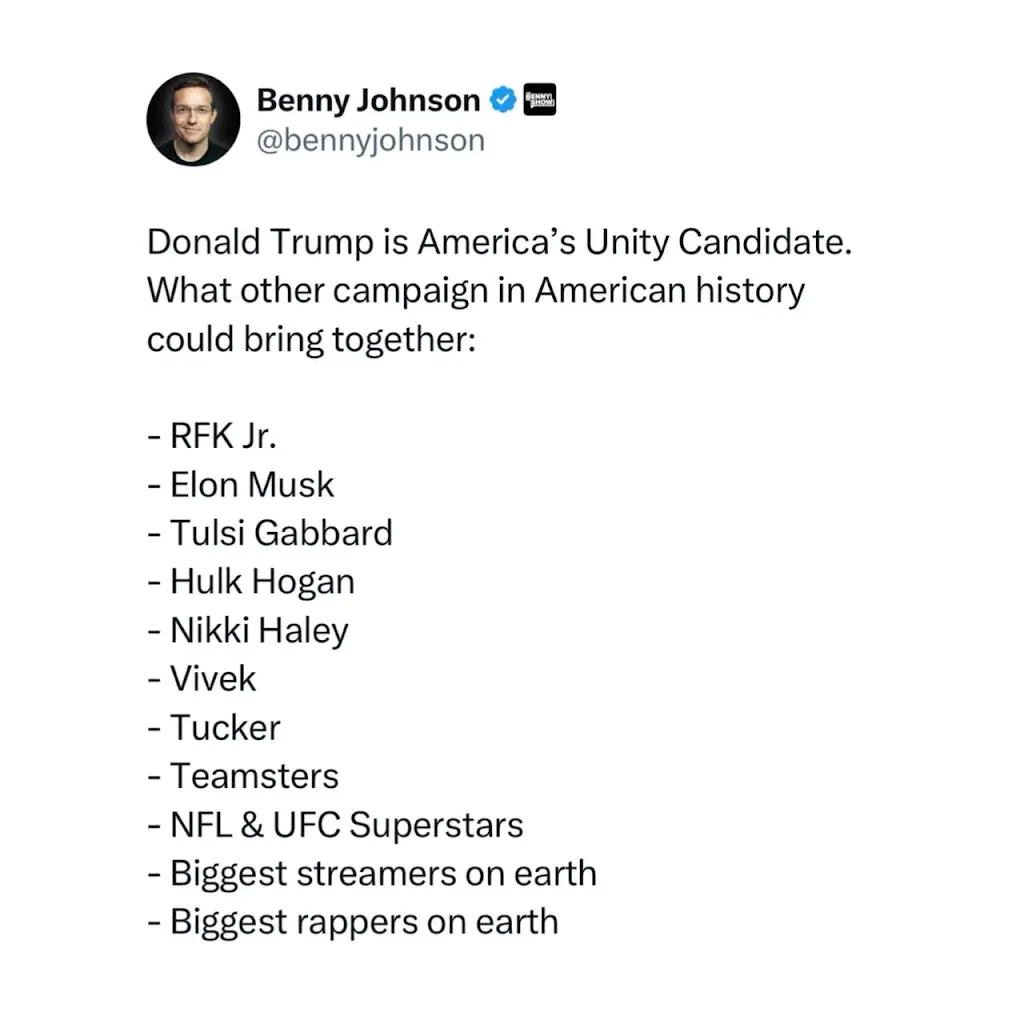Image resolution: width=1024 pixels, height=1024 pixels.
Task: Click Benny Johnson's profile avatar photo
Action: click(x=193, y=119)
